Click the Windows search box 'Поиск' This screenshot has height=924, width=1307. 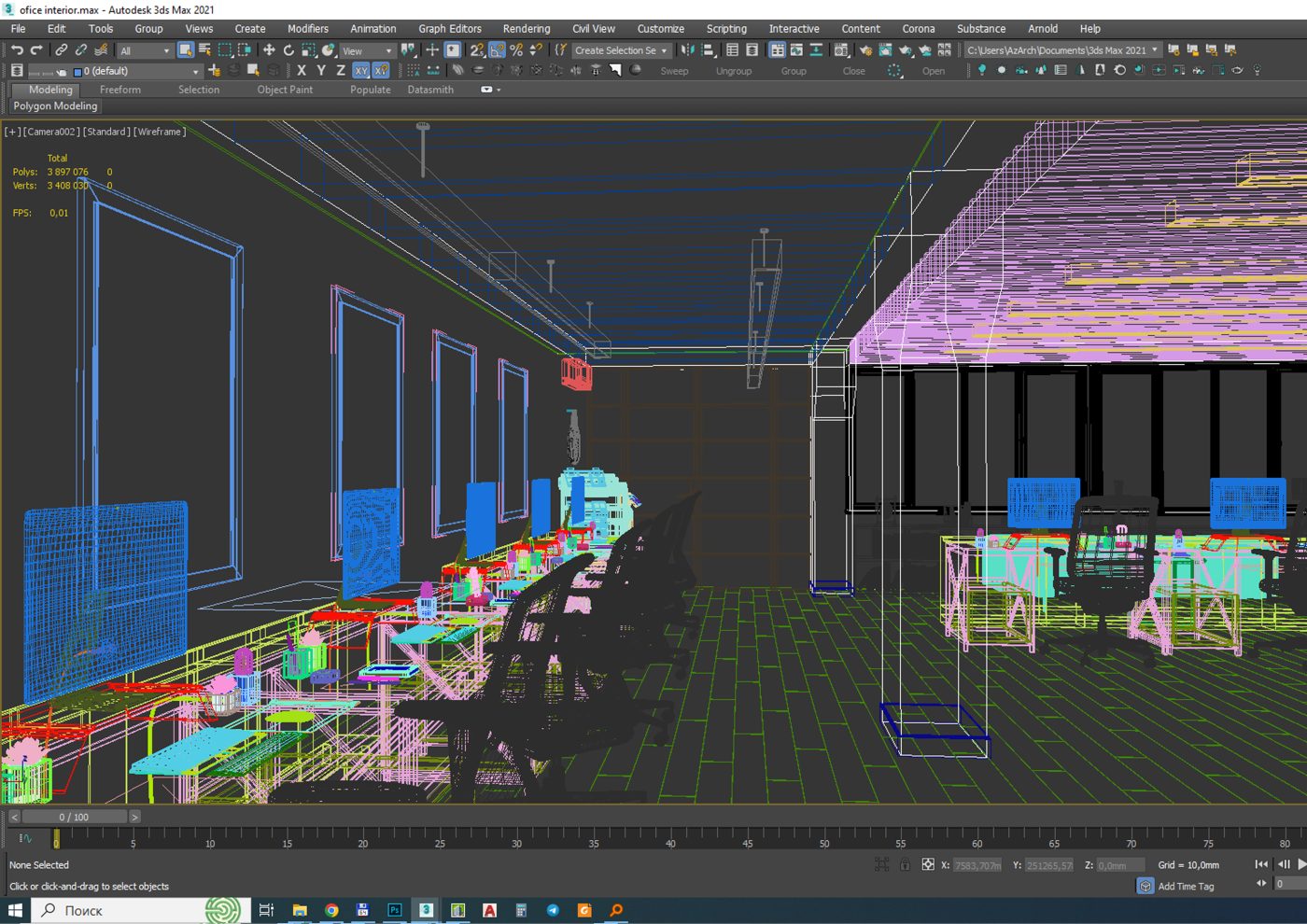140,910
